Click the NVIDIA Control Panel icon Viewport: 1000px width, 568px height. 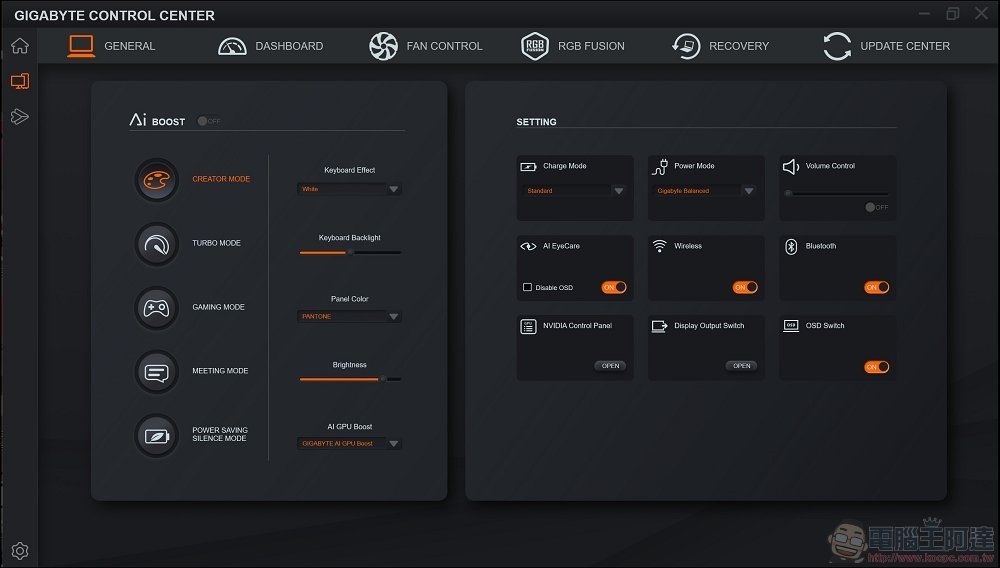(528, 326)
